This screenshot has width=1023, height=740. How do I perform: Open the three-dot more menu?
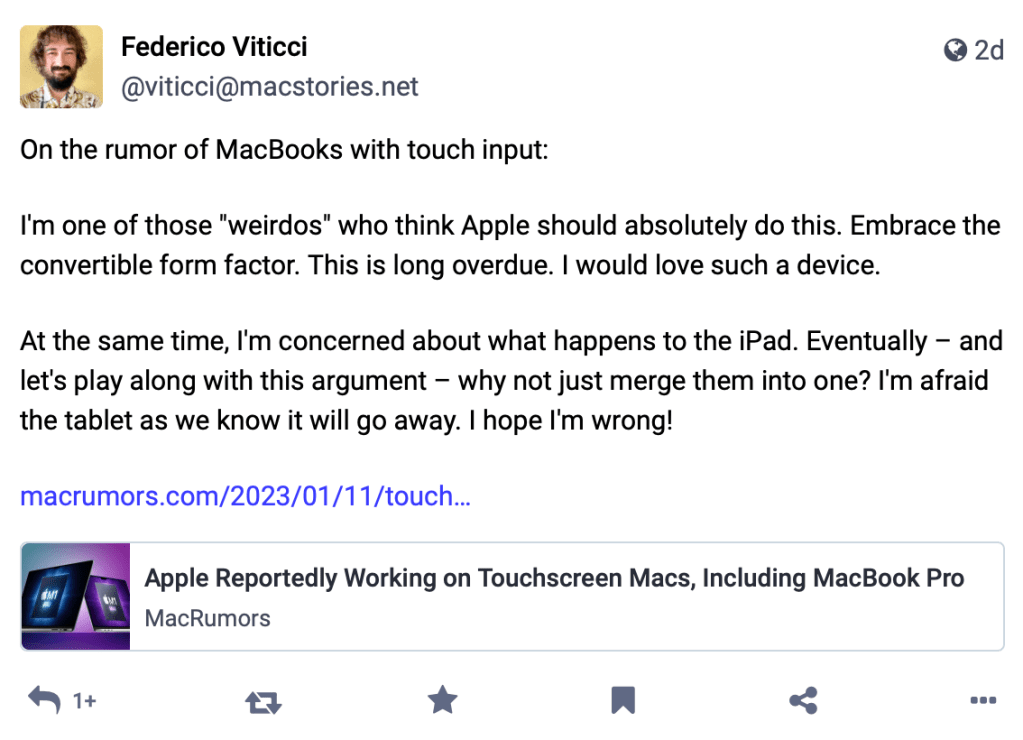[x=983, y=701]
